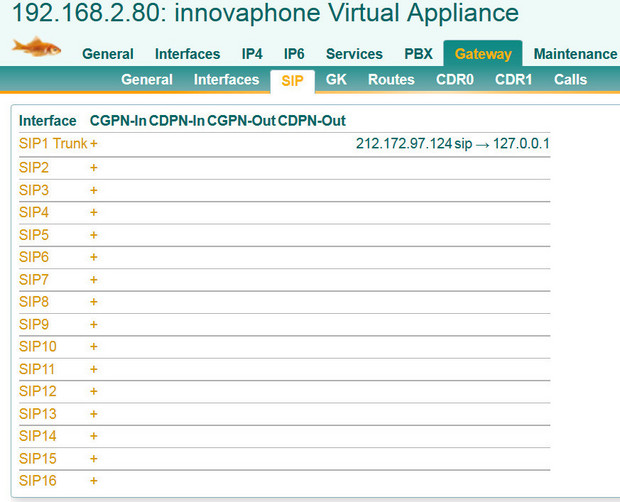Open the GK gateway sub-tab
The height and width of the screenshot is (502, 620).
point(337,80)
